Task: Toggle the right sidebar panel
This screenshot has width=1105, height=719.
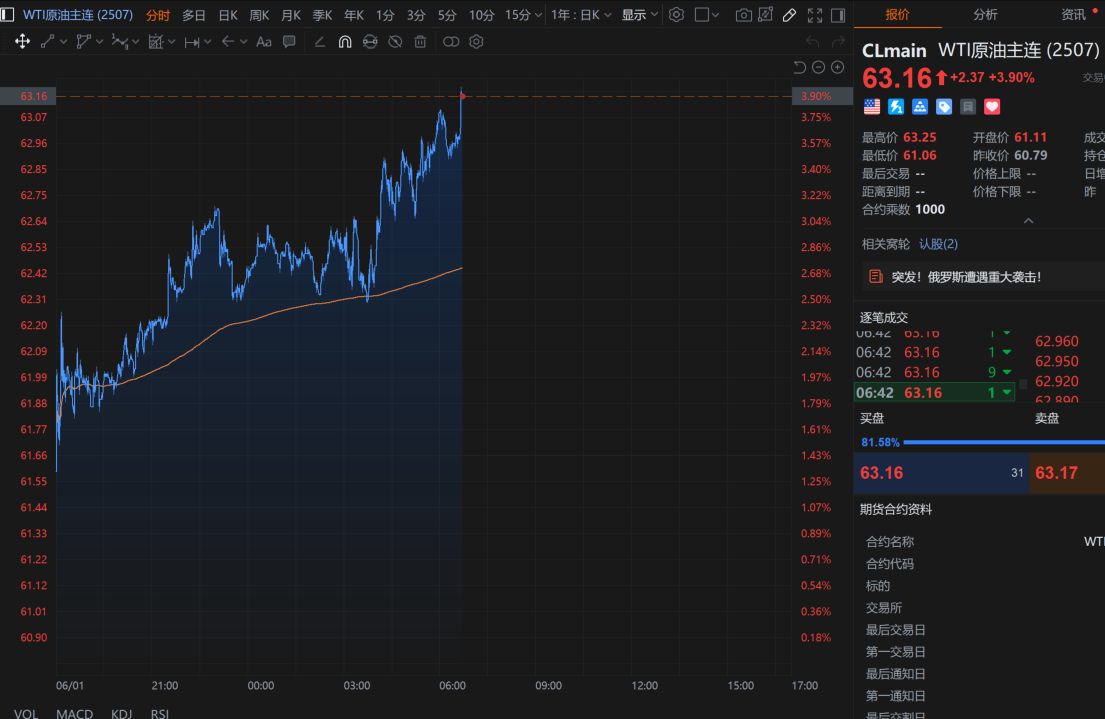Action: pos(837,15)
